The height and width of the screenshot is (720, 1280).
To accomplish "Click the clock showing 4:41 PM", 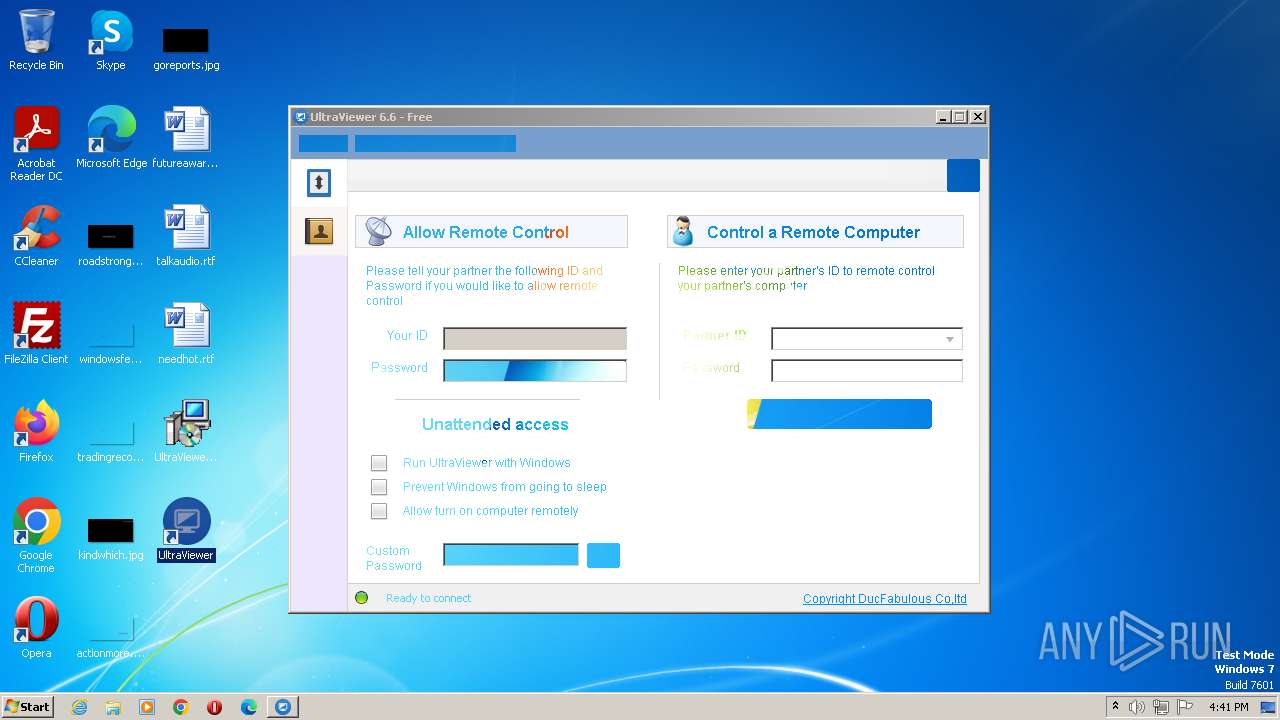I will pos(1228,707).
